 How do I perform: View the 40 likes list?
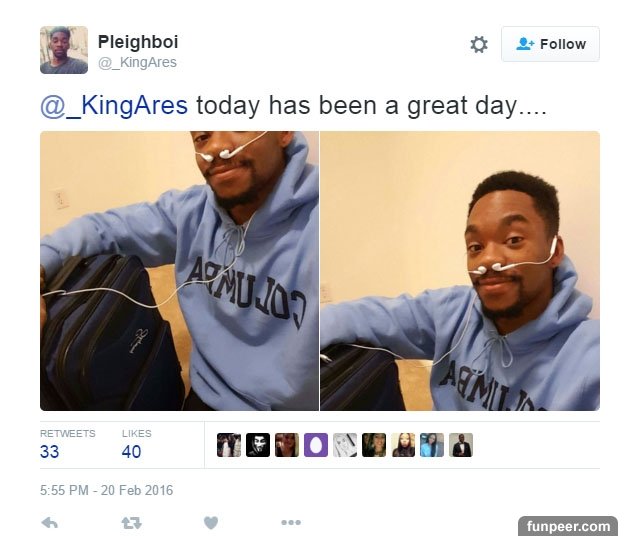pyautogui.click(x=136, y=444)
